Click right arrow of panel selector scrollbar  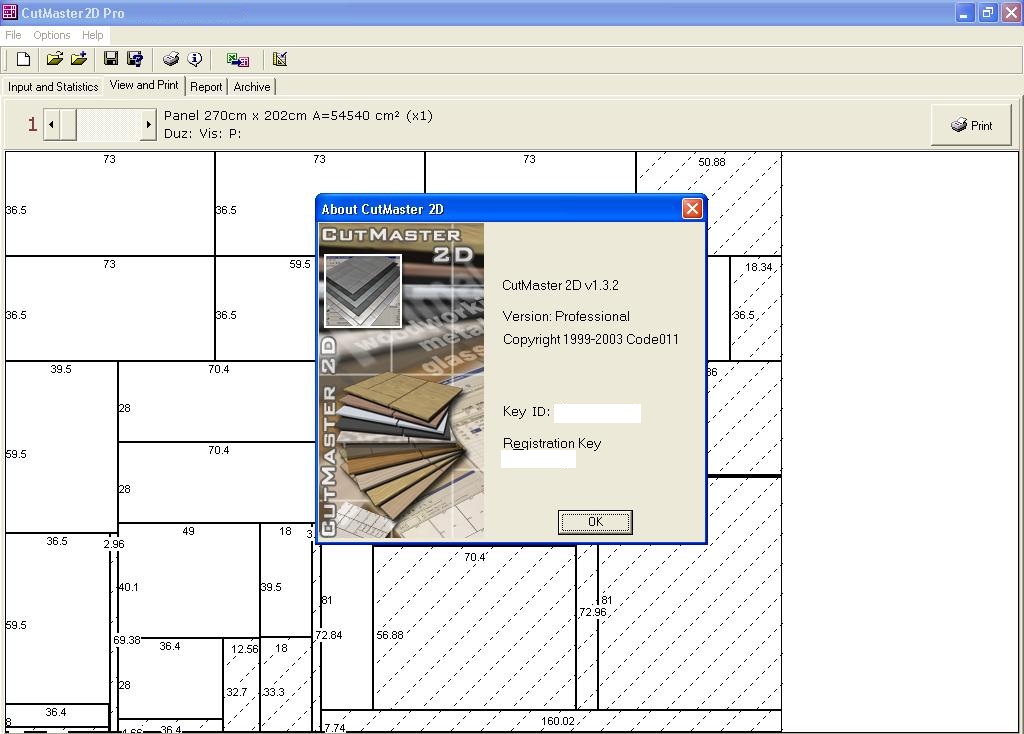148,124
